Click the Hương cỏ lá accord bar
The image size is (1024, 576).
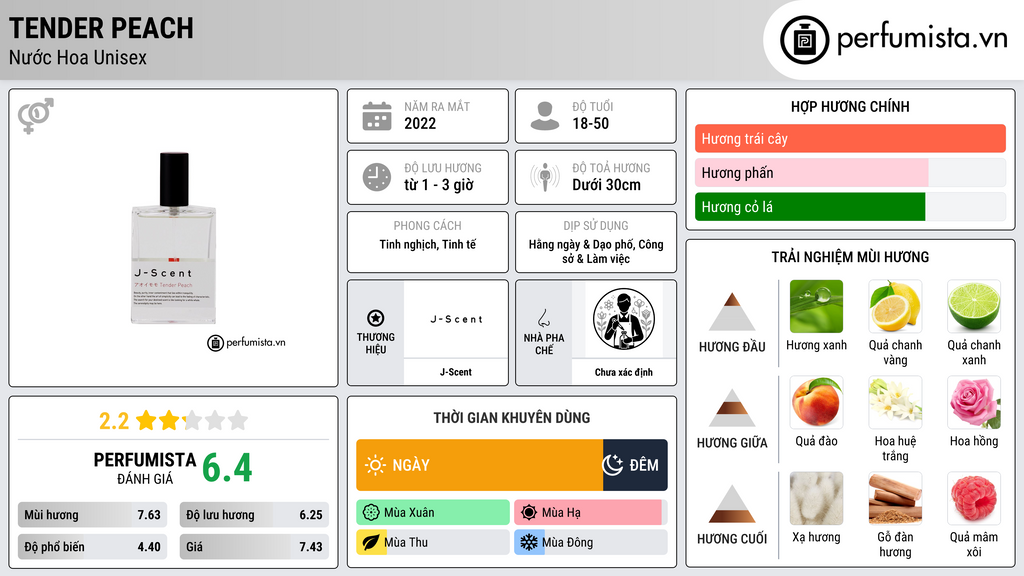(x=850, y=206)
